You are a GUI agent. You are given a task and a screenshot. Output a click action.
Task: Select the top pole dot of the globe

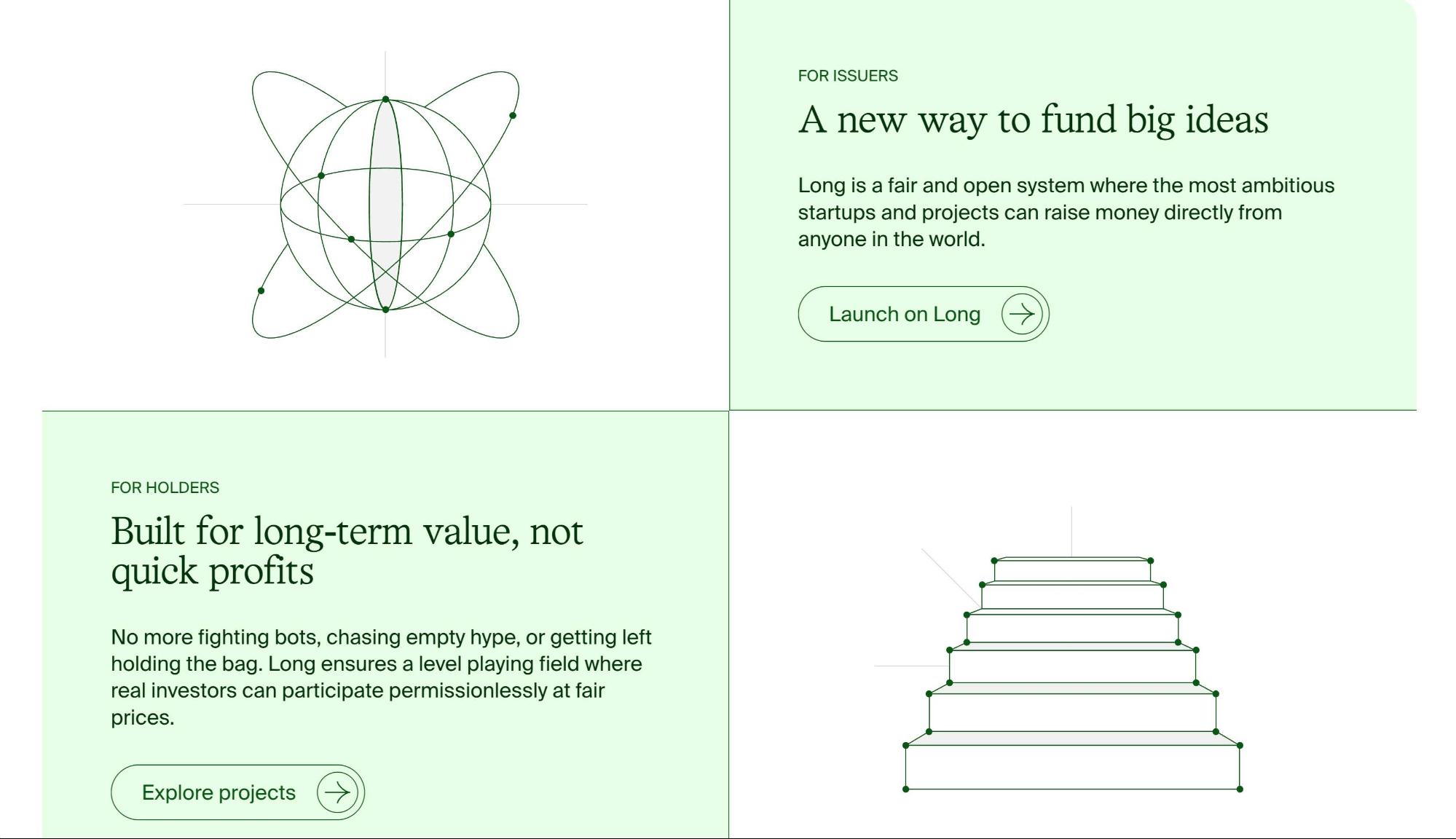coord(385,99)
